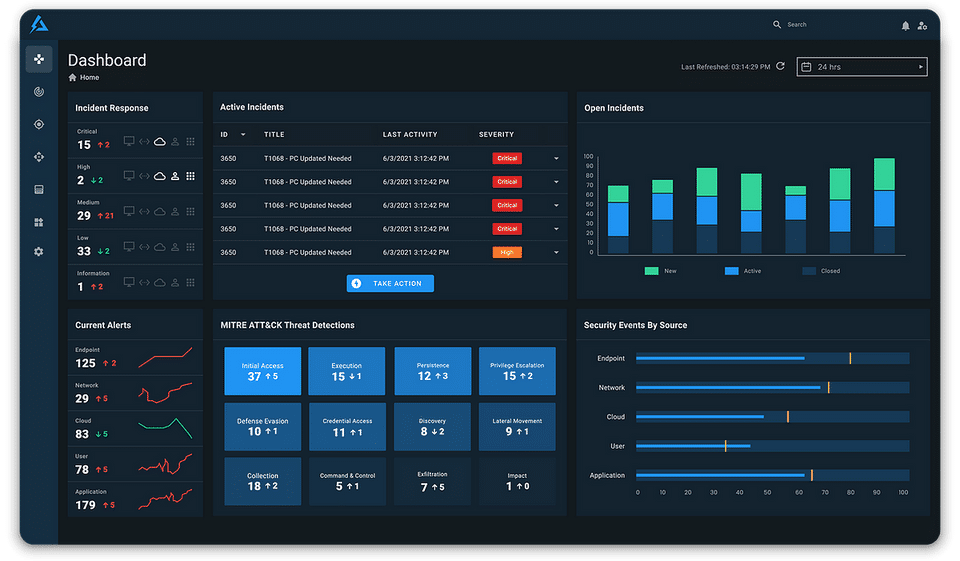Expand the first Critical incident row
Image resolution: width=960 pixels, height=561 pixels.
click(556, 159)
